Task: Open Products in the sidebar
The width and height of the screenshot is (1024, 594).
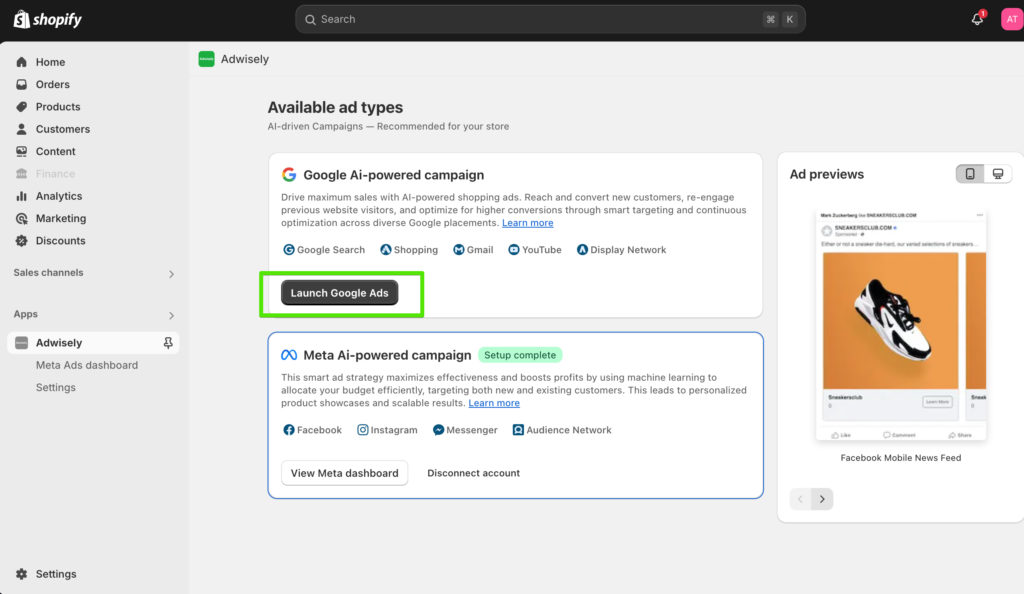Action: pos(58,106)
